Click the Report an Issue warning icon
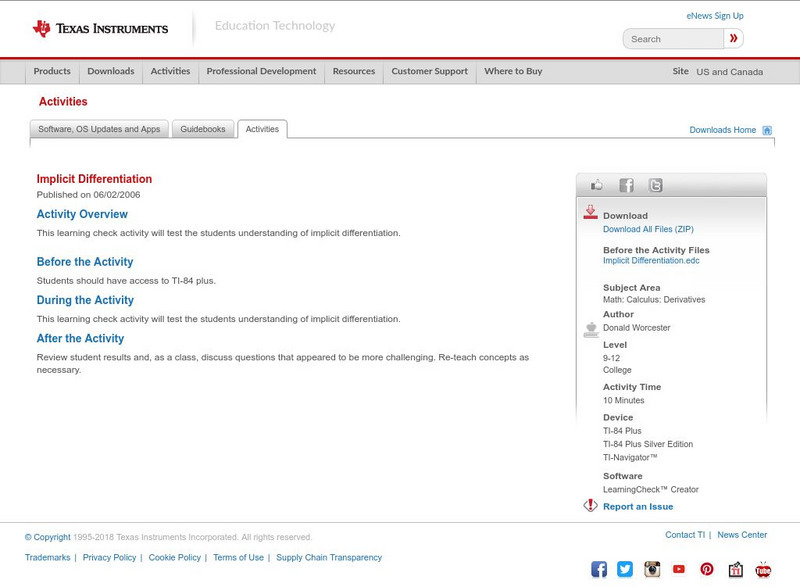 [590, 505]
